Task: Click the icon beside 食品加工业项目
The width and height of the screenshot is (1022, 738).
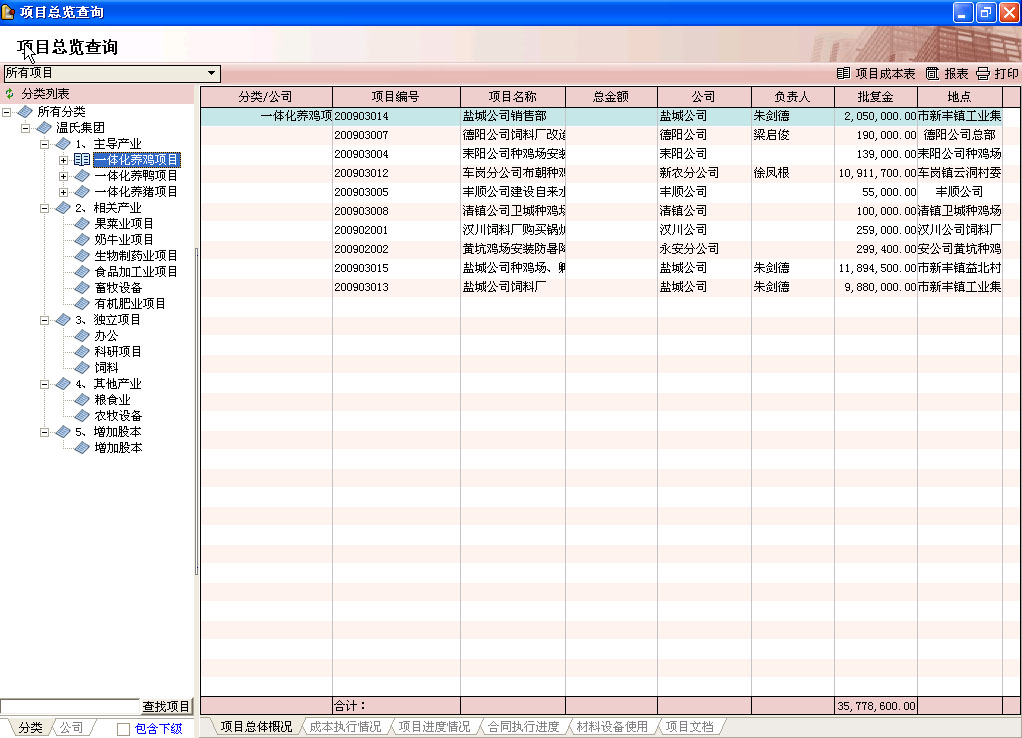Action: tap(81, 272)
